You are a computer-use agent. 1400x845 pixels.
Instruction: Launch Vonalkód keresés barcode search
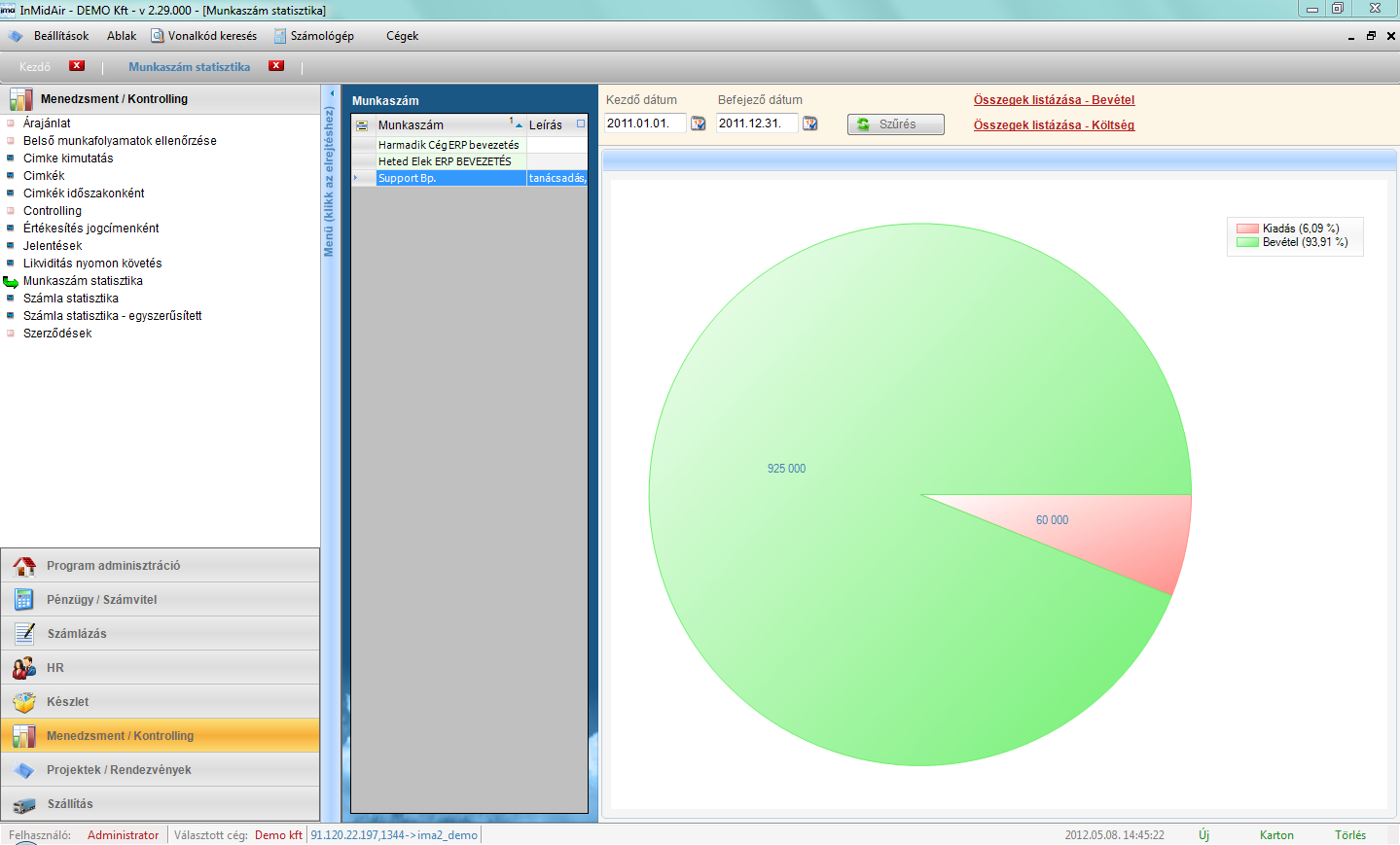tap(212, 36)
